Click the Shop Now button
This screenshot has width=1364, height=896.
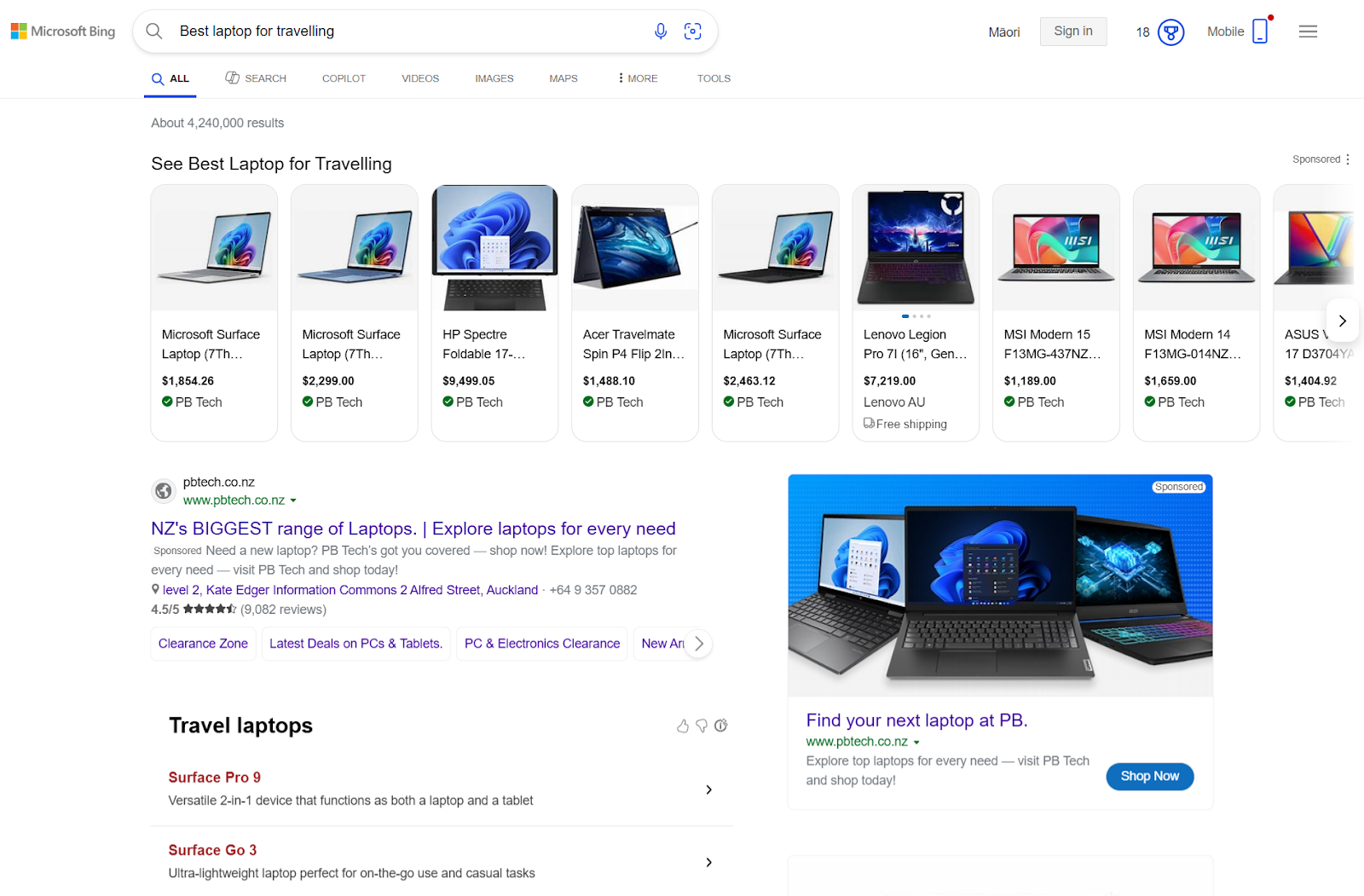click(1150, 777)
